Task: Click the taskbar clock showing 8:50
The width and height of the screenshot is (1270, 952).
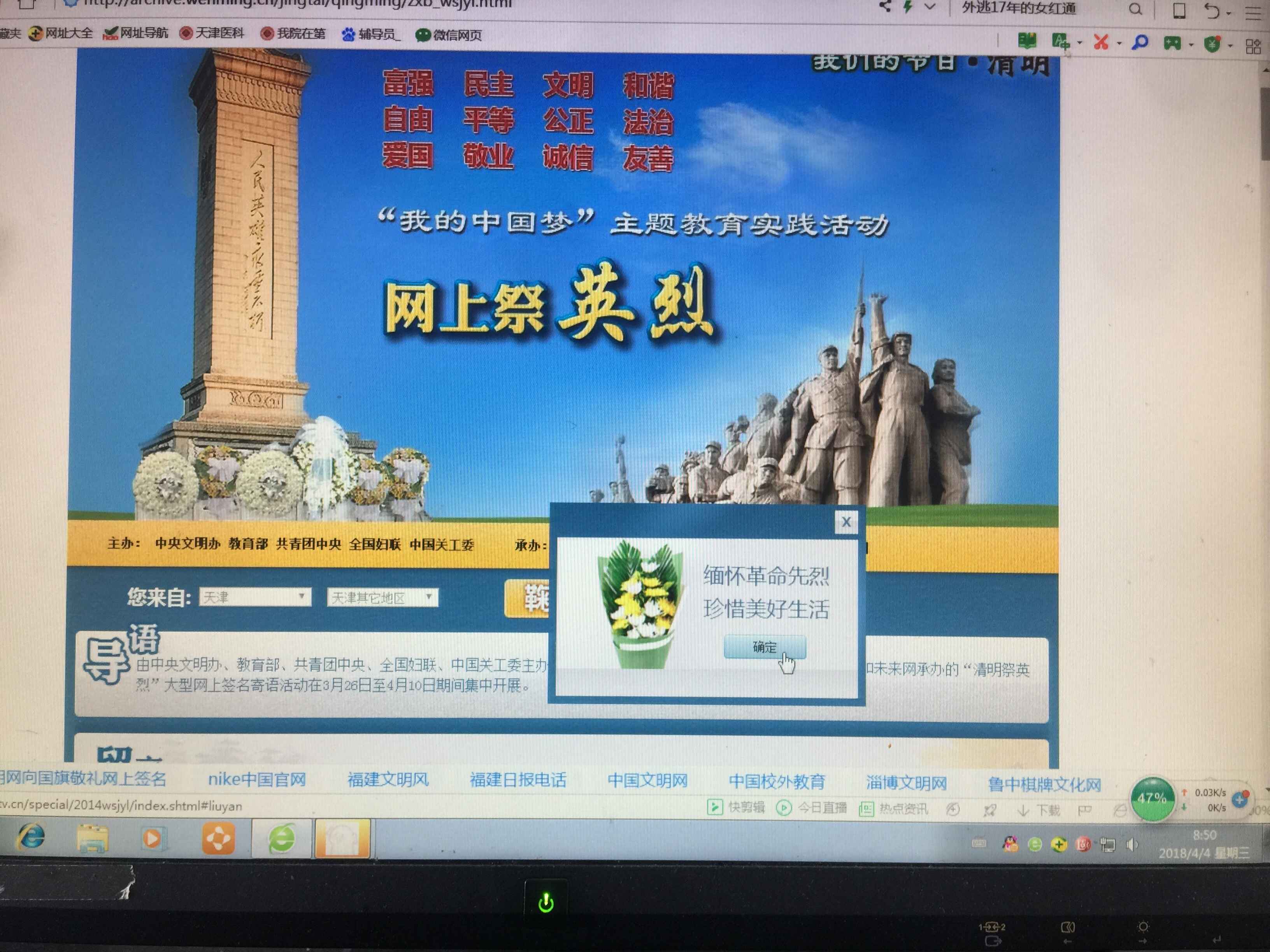Action: [x=1204, y=844]
